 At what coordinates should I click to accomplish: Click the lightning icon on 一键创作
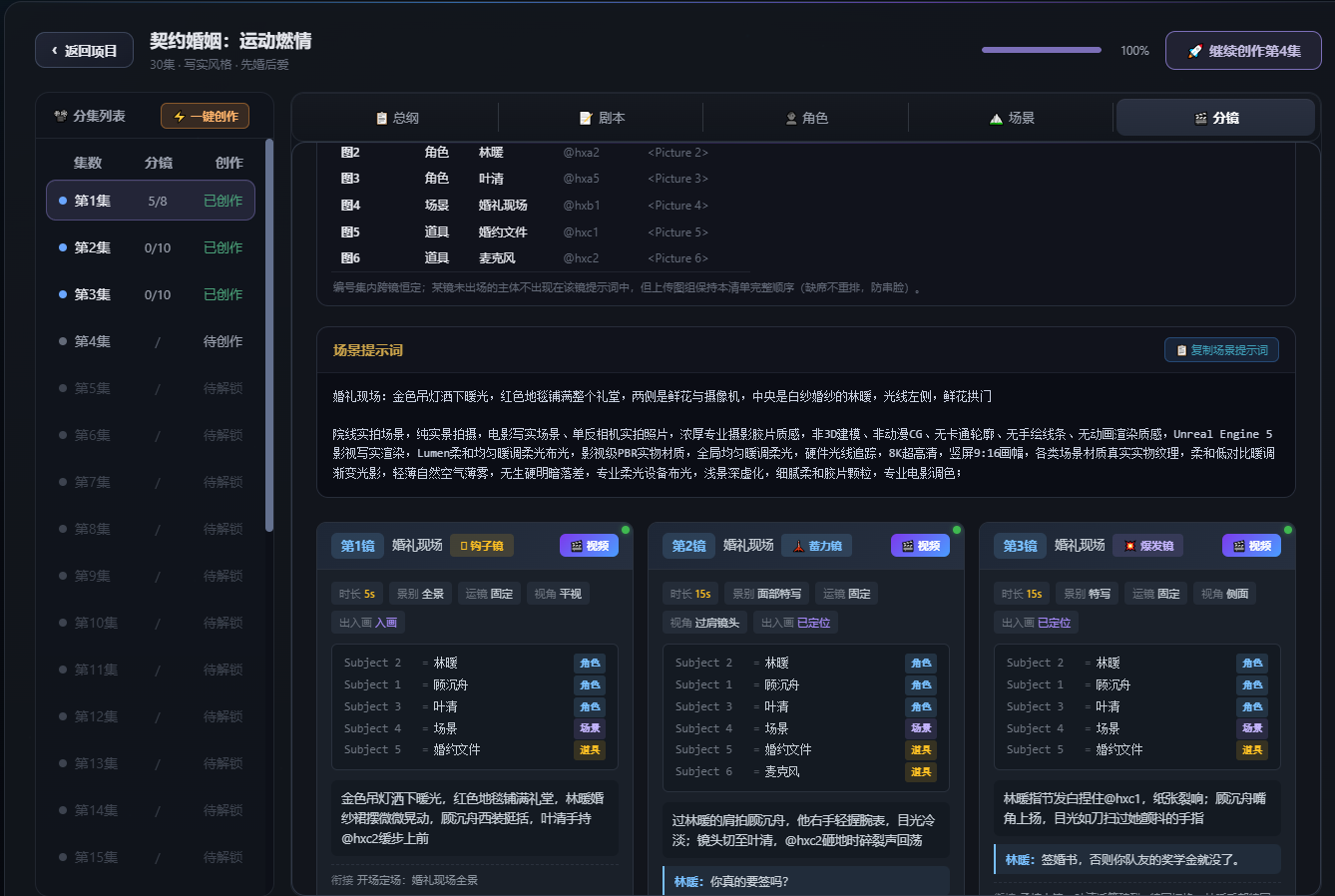click(x=180, y=117)
